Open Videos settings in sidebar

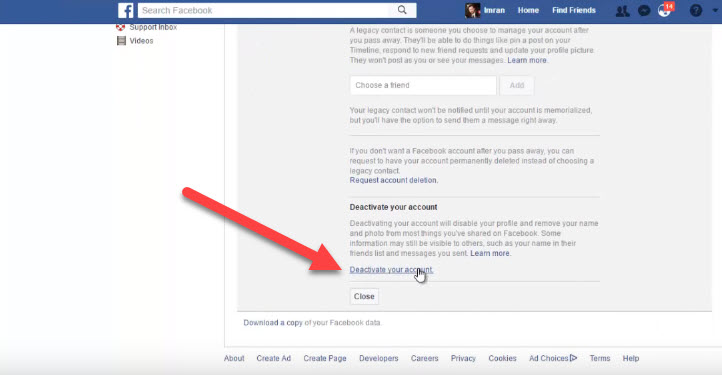pos(141,41)
